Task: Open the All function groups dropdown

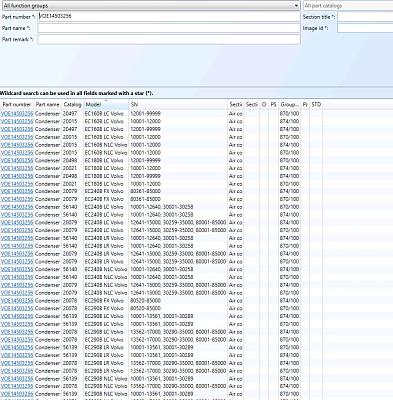Action: tap(150, 5)
